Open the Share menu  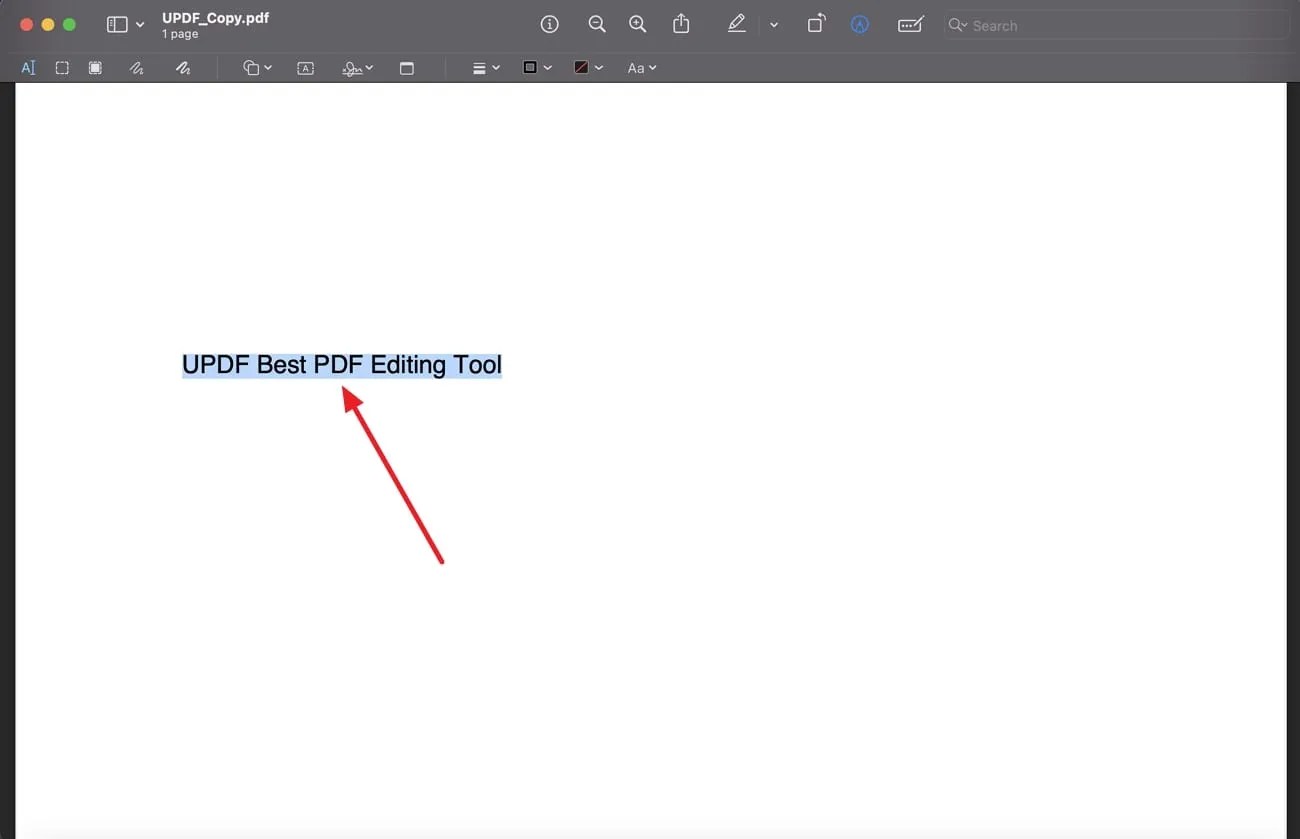682,24
